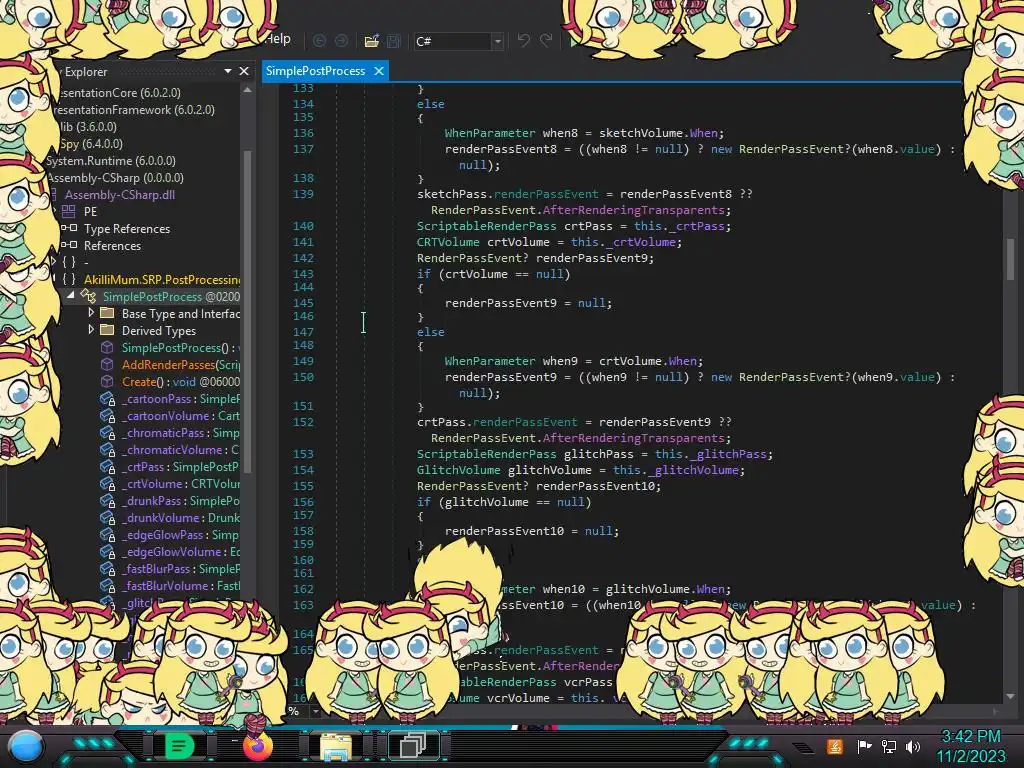Click the _cartoonPass field icon
The image size is (1024, 768).
[108, 399]
